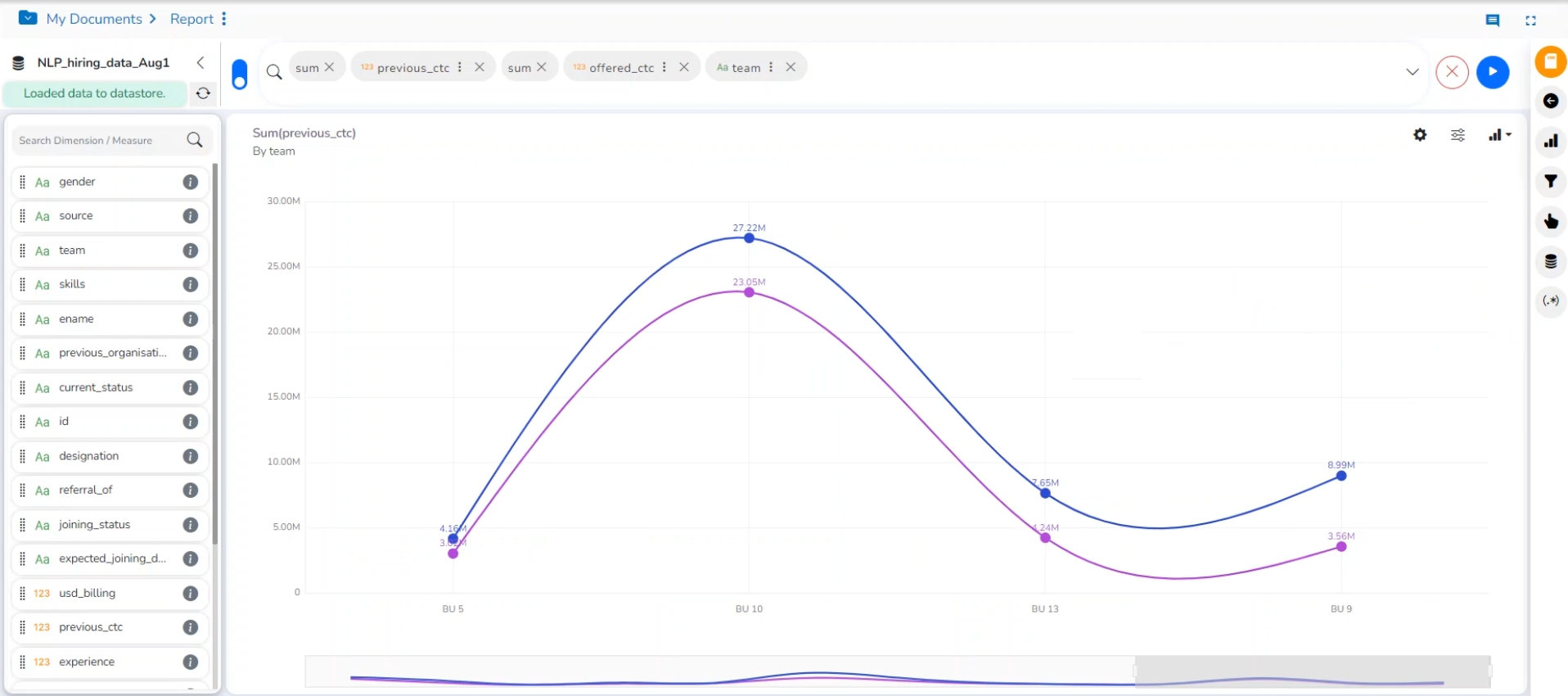Image resolution: width=1568 pixels, height=696 pixels.
Task: Select the id dimension
Action: point(110,422)
